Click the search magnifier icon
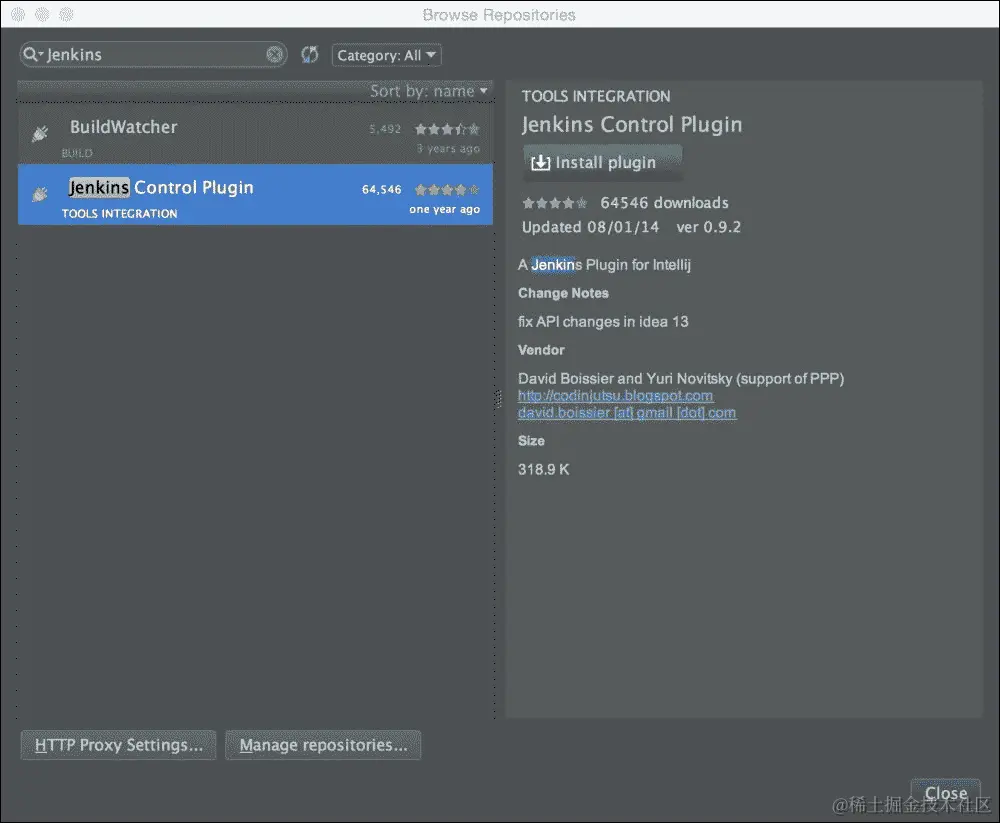The width and height of the screenshot is (1000, 823). [x=31, y=55]
